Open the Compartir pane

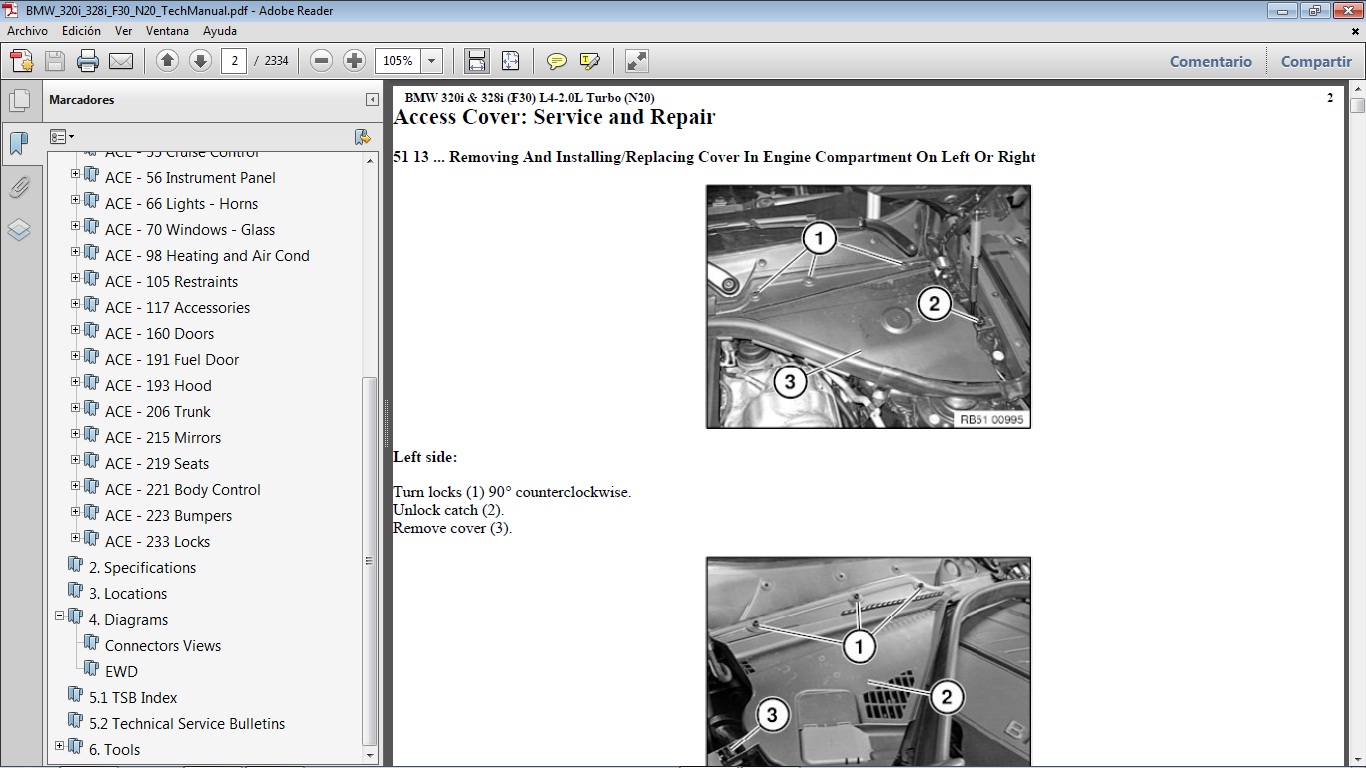point(1316,61)
